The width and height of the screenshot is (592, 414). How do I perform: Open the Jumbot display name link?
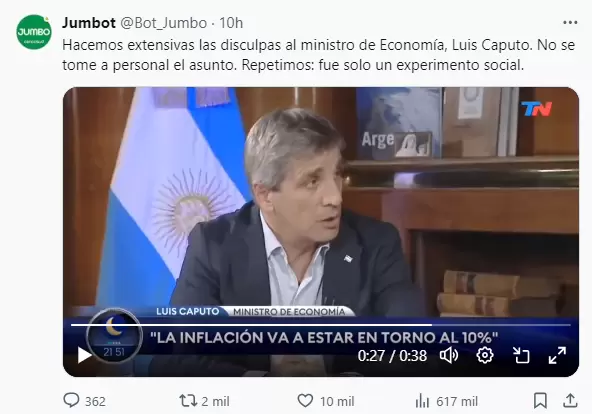tap(89, 23)
